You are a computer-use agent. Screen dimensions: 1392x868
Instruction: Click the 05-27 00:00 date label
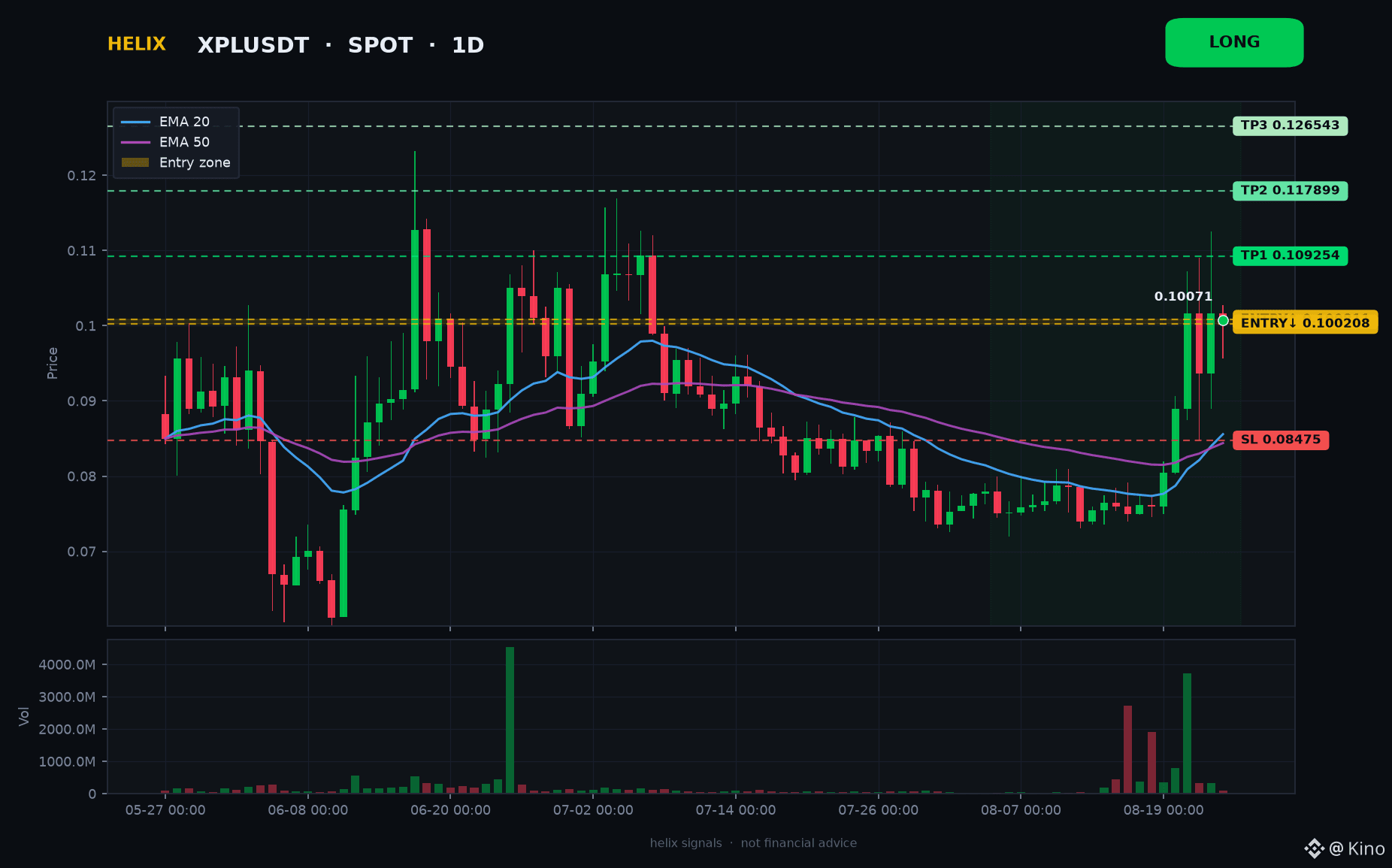click(165, 810)
